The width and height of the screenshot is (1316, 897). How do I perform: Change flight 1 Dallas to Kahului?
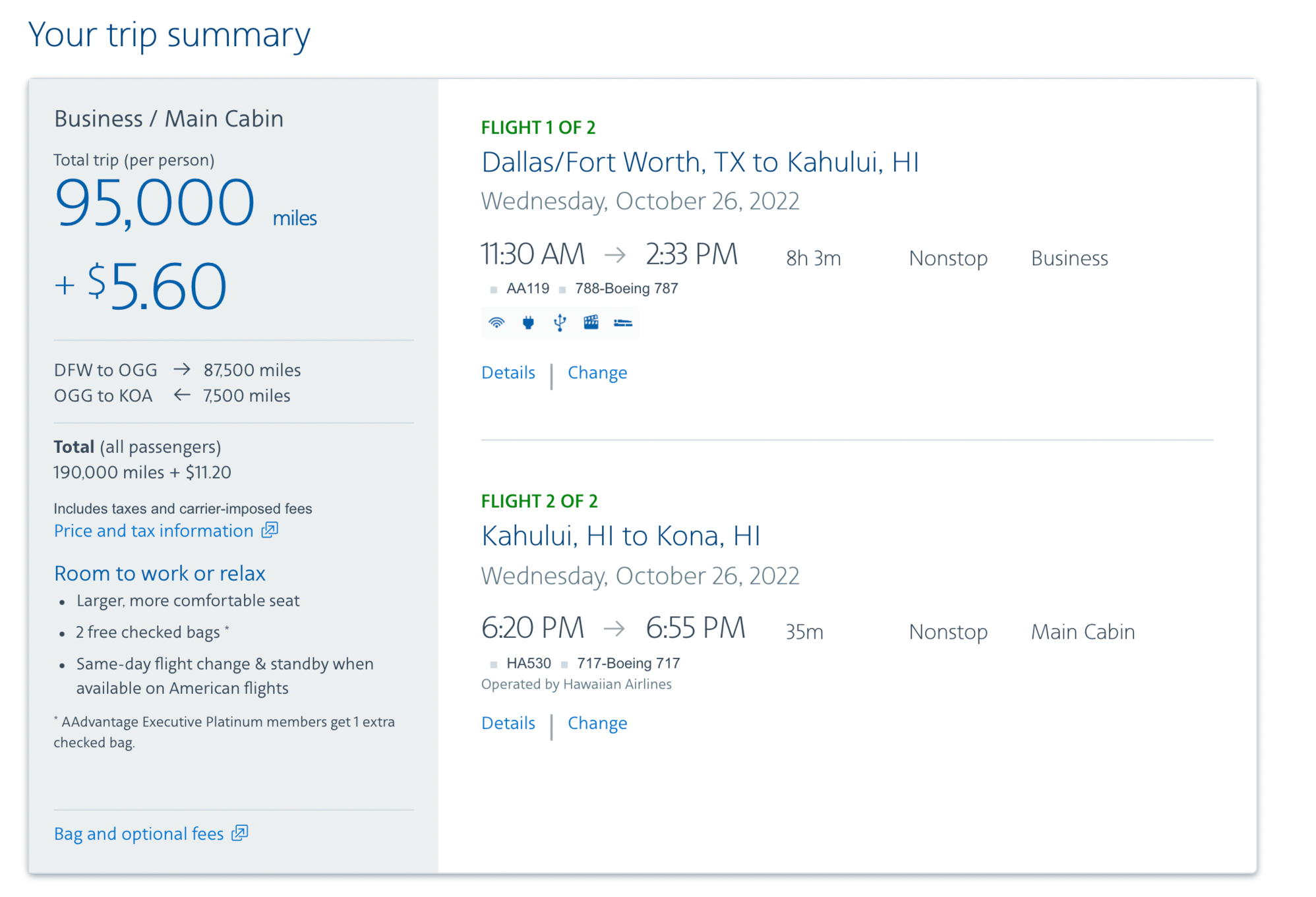point(597,372)
